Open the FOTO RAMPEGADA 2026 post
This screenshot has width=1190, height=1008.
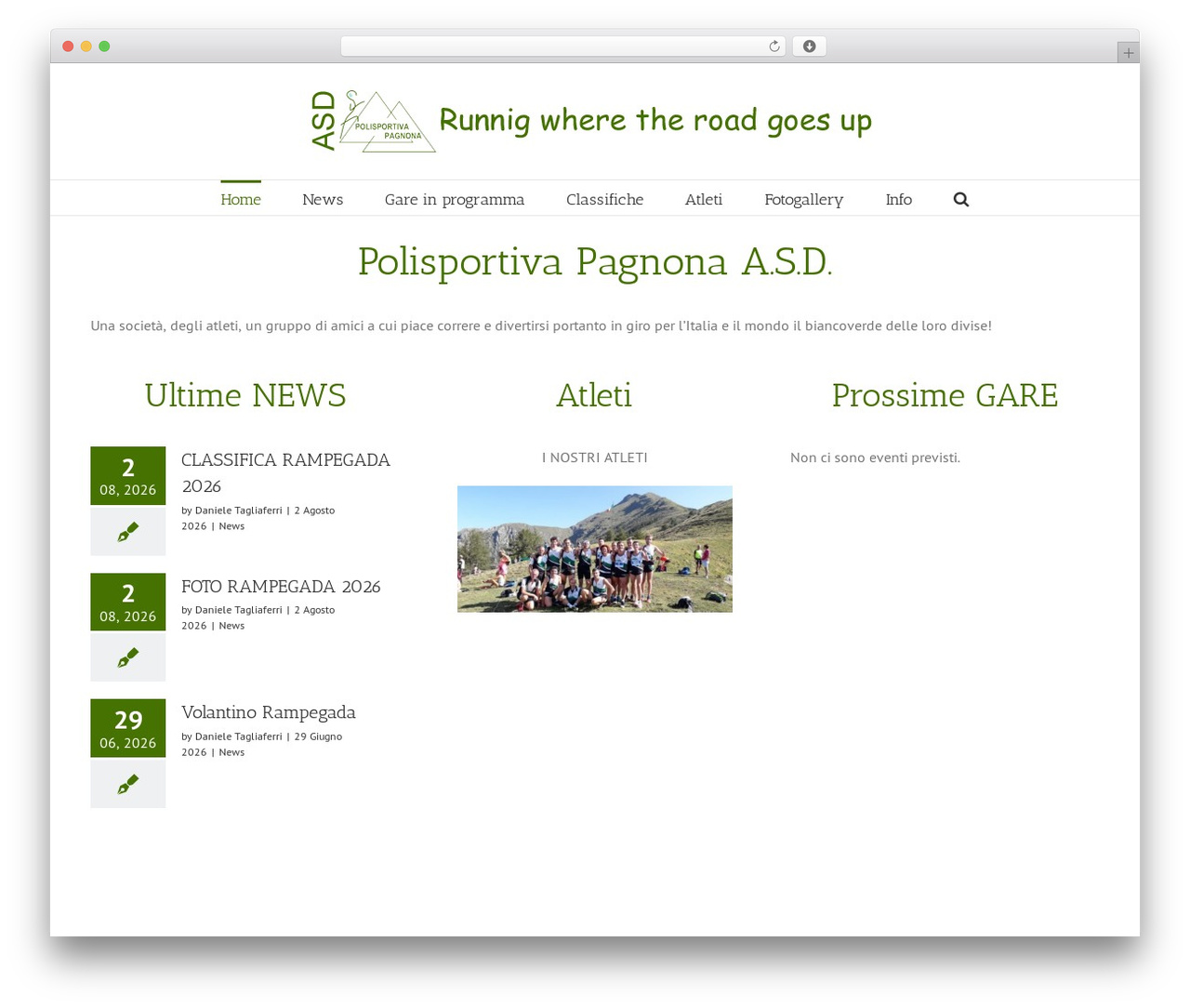click(281, 586)
